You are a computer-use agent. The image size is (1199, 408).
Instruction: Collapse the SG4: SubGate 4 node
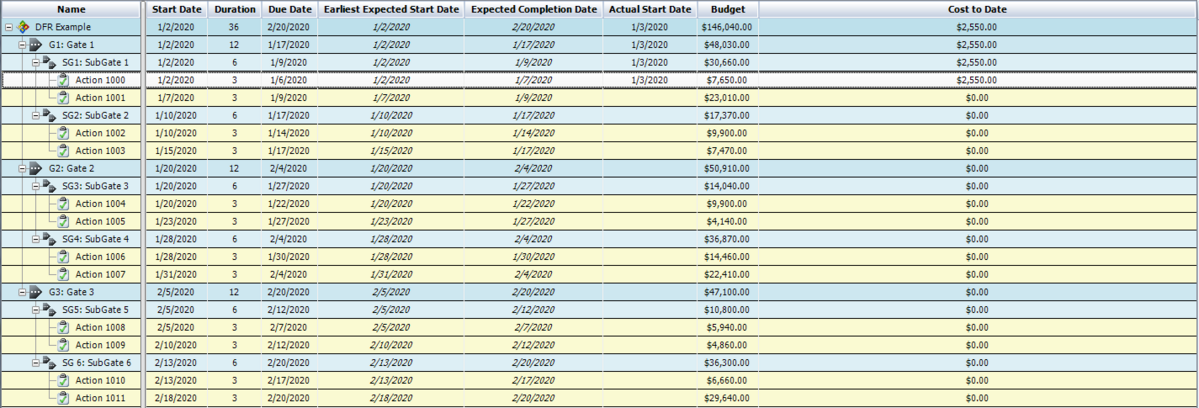[35, 238]
